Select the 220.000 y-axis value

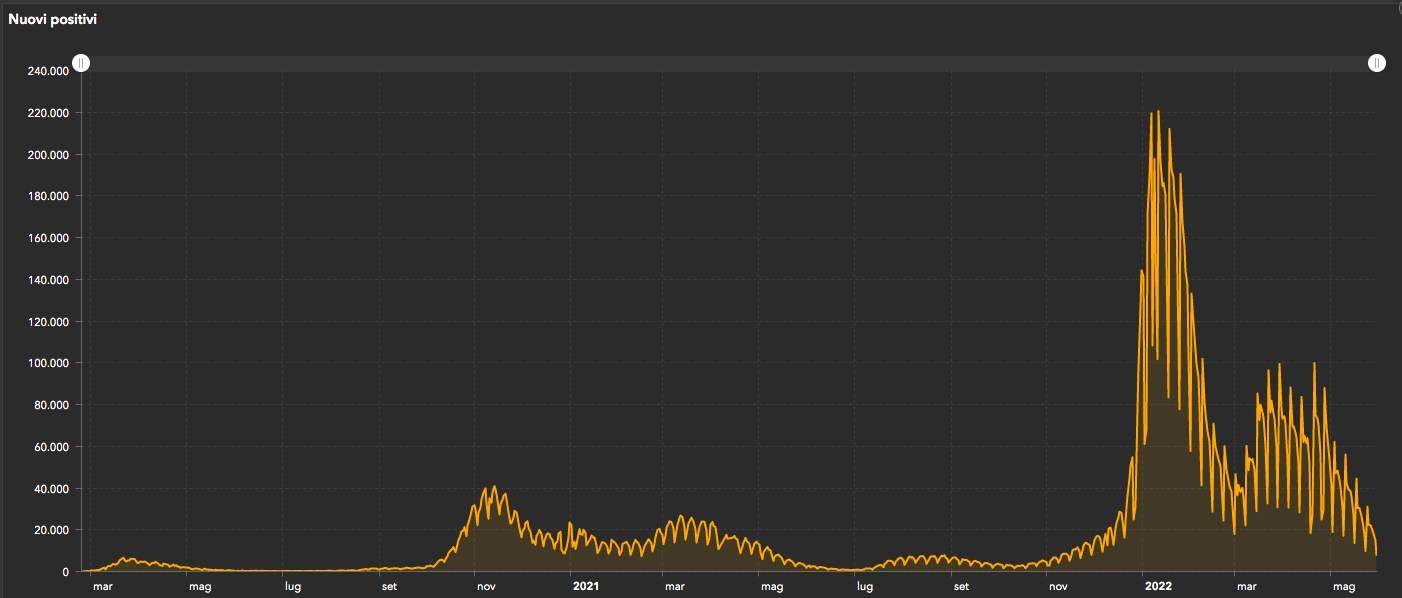tap(47, 113)
